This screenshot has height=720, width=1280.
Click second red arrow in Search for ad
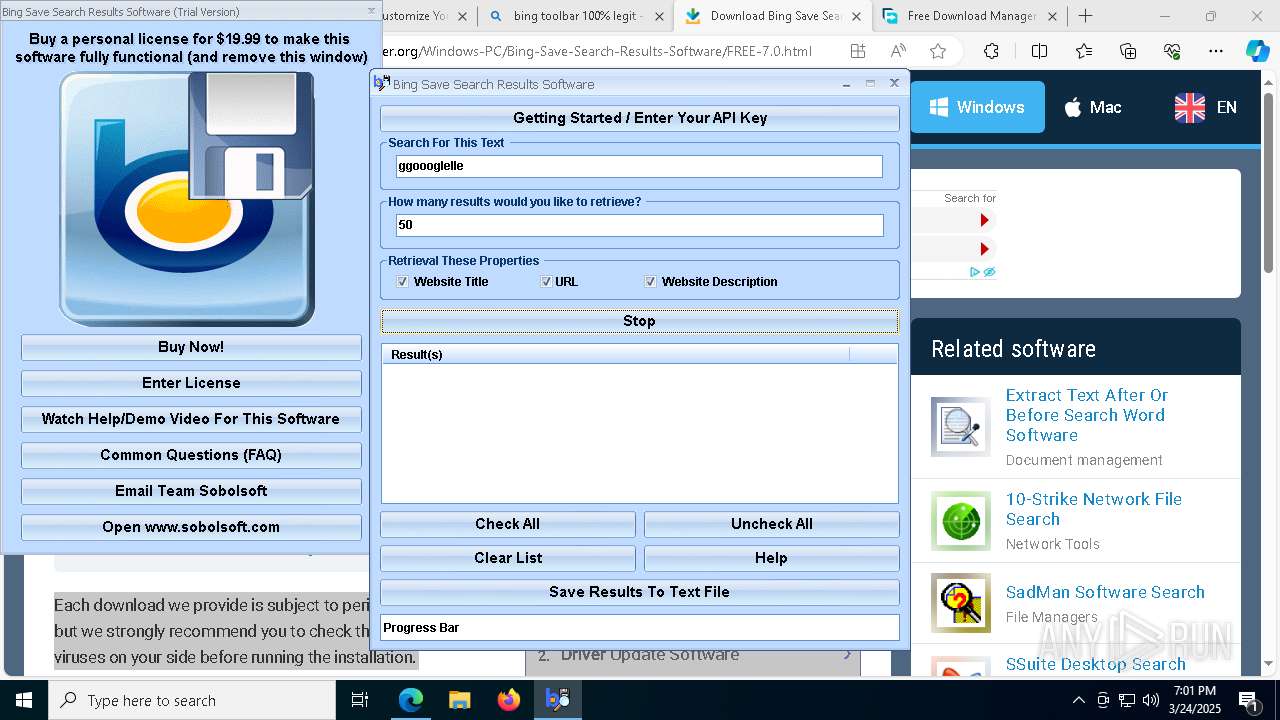984,249
